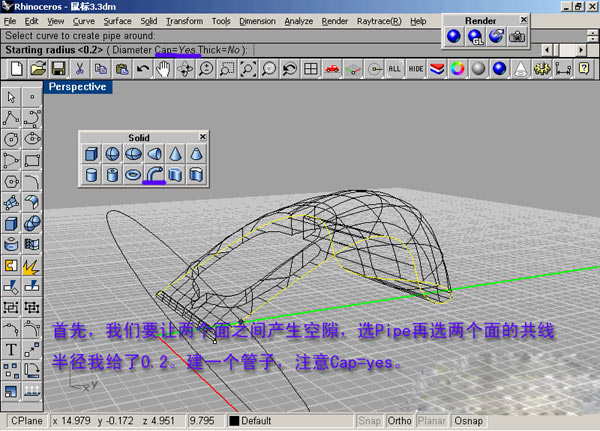Select the Pan hand tool
Image resolution: width=600 pixels, height=431 pixels.
click(164, 69)
